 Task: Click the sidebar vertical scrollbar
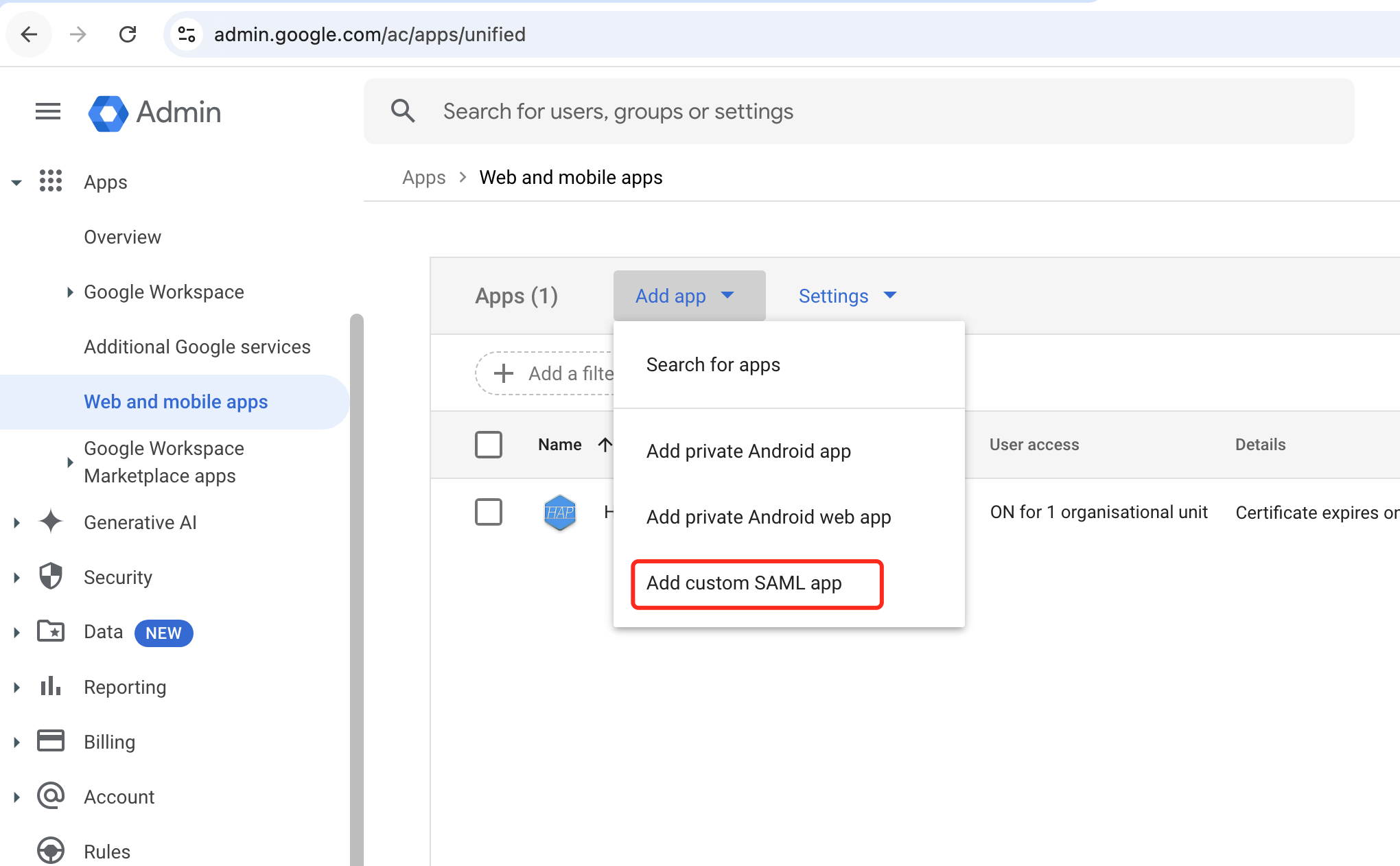(356, 590)
